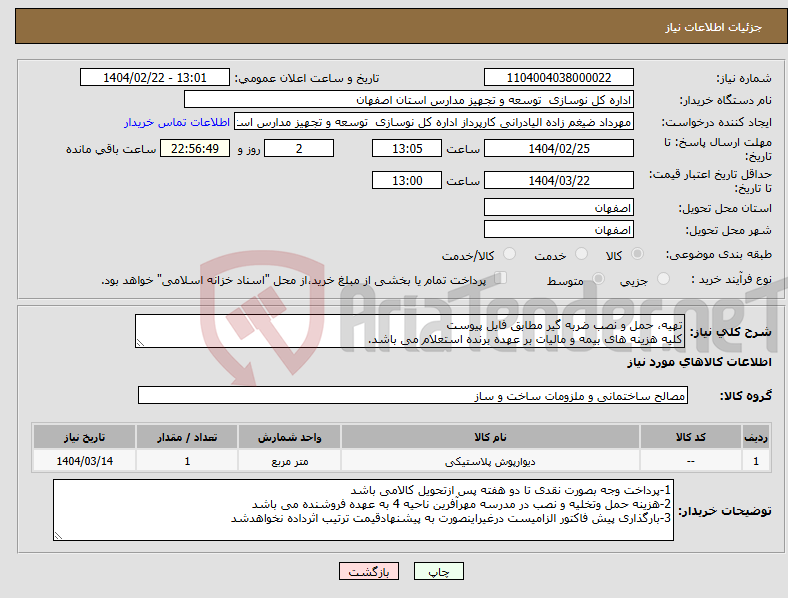The height and width of the screenshot is (598, 788).
Task: Click the شماره نیاز field 1104004038000022
Action: (559, 77)
